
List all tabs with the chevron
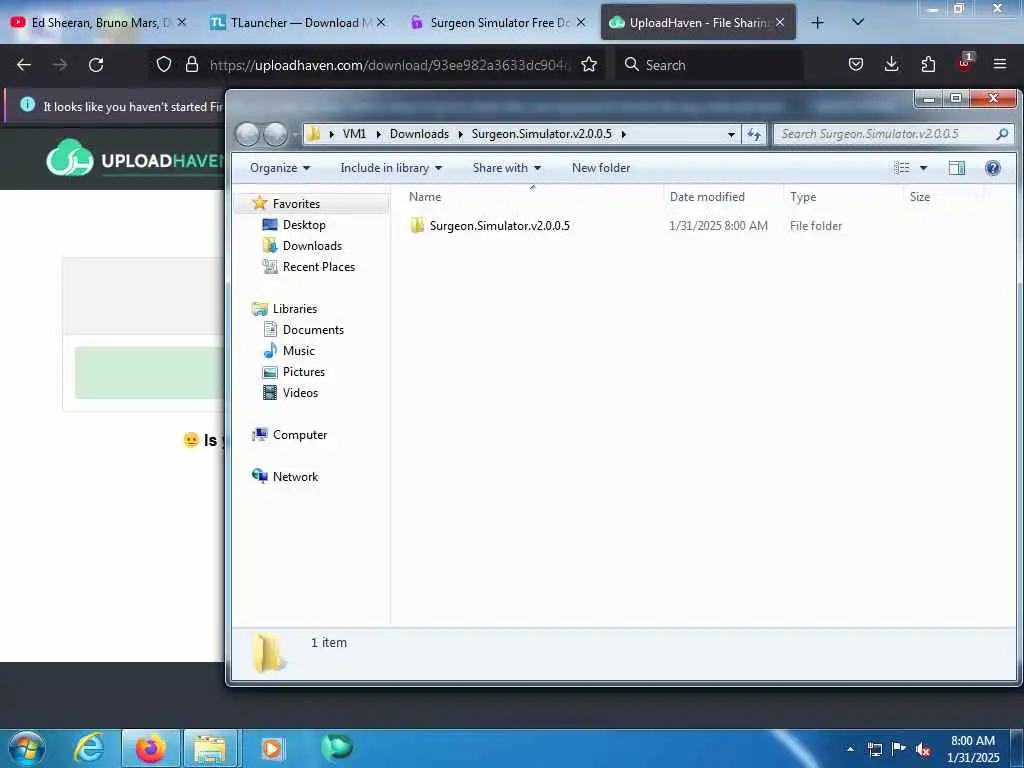(x=858, y=22)
